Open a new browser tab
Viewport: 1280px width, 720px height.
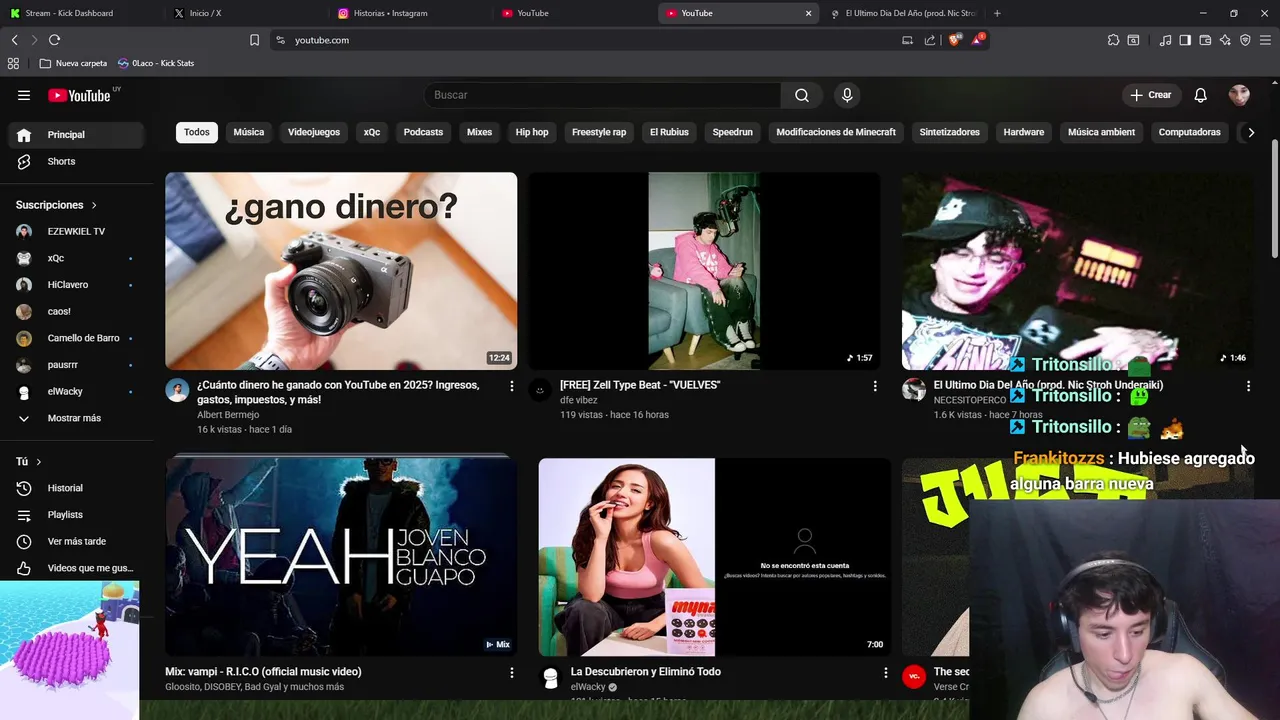(997, 13)
